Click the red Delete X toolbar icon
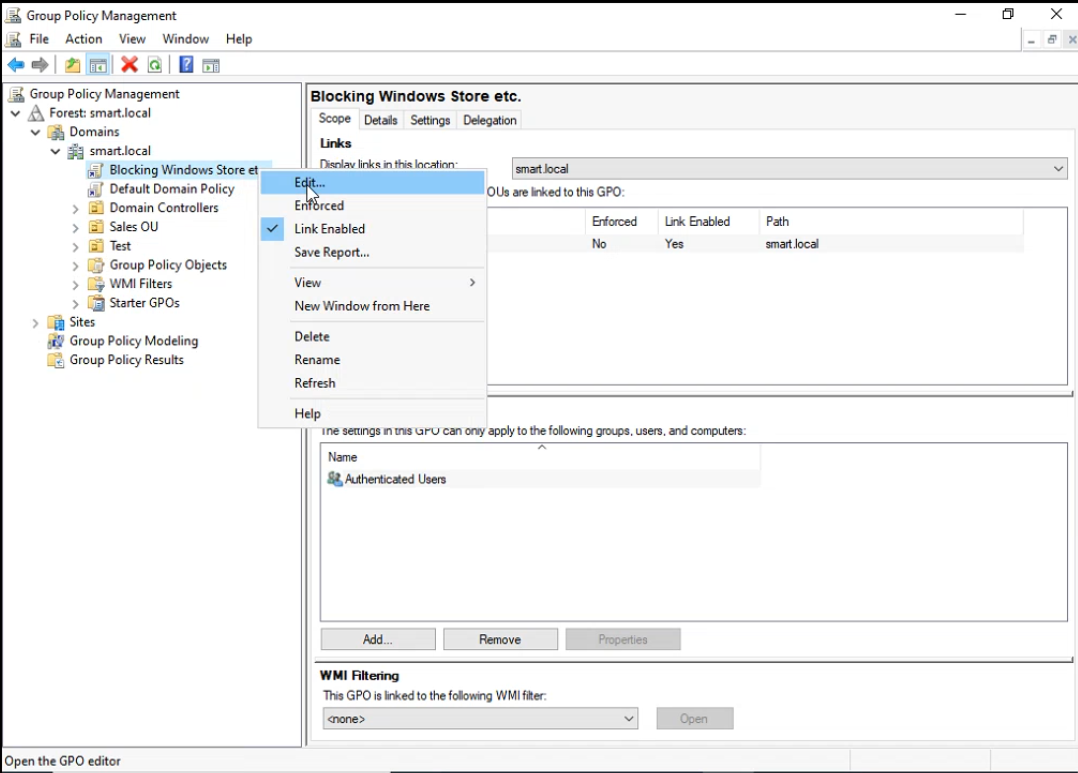The image size is (1078, 773). [x=129, y=65]
